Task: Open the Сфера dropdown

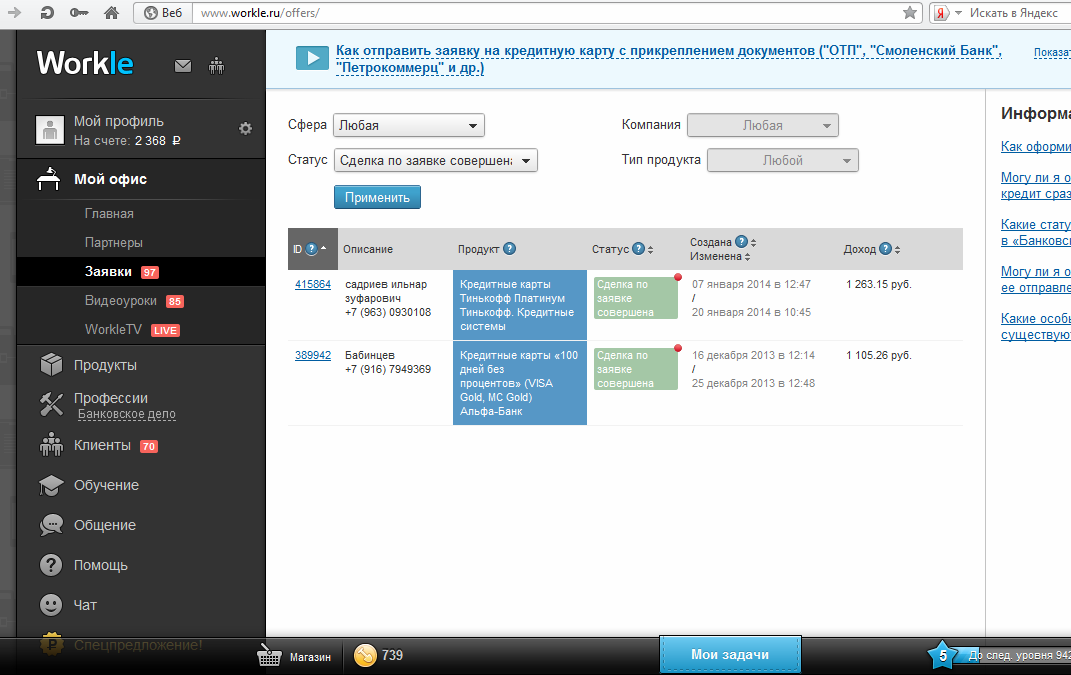Action: pos(408,125)
